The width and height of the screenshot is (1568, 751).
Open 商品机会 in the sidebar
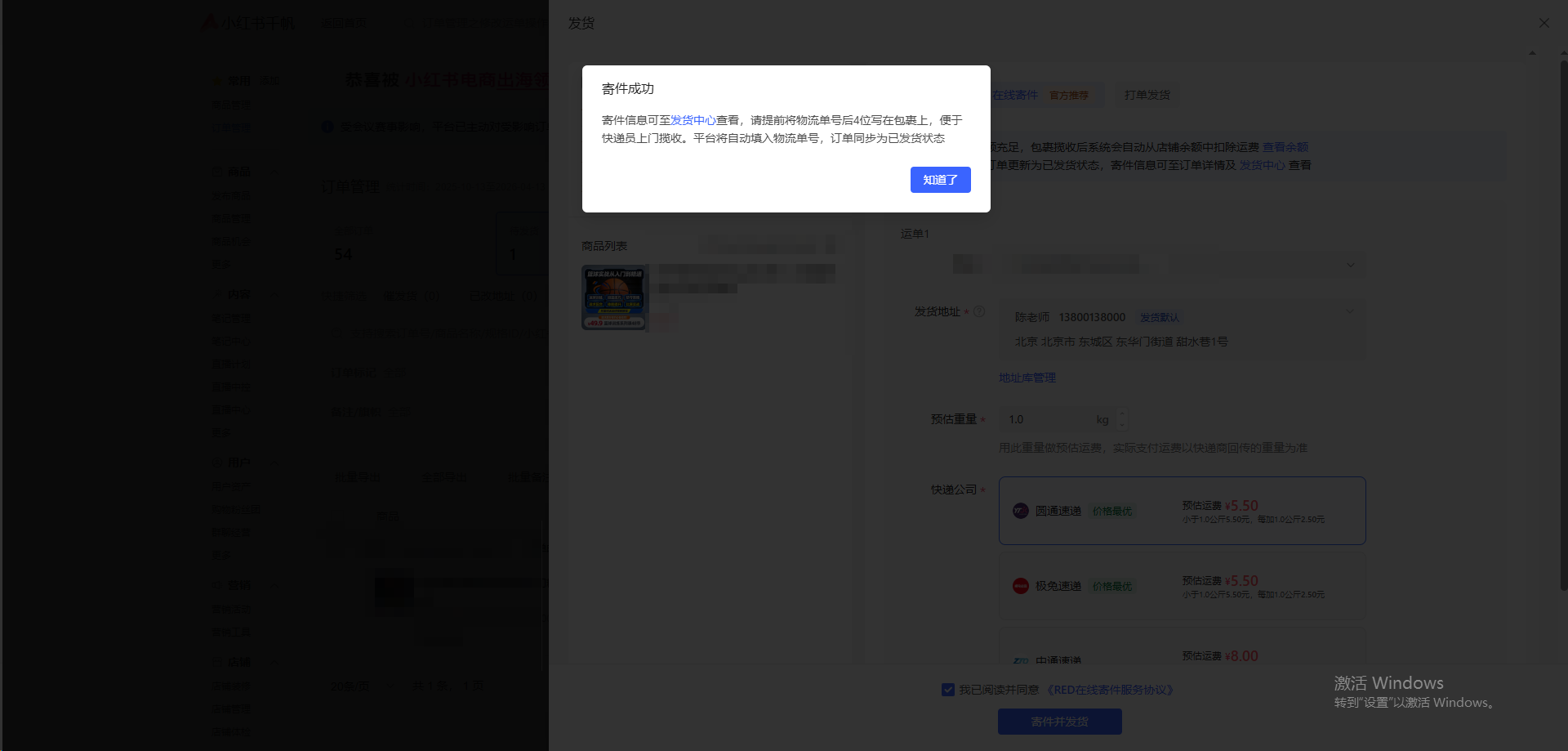231,242
